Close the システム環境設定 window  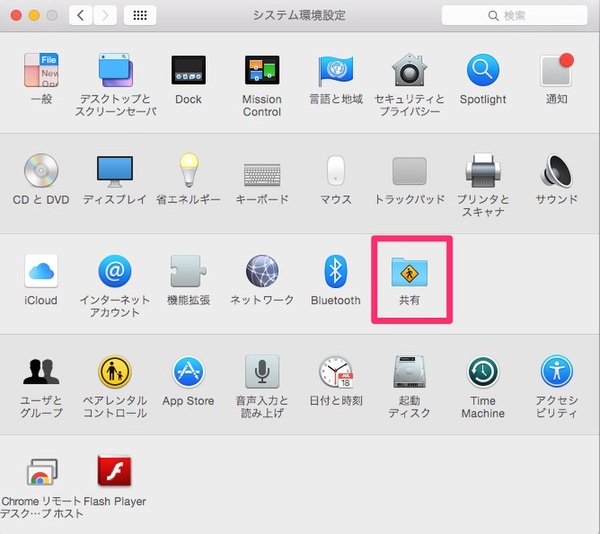pyautogui.click(x=16, y=16)
